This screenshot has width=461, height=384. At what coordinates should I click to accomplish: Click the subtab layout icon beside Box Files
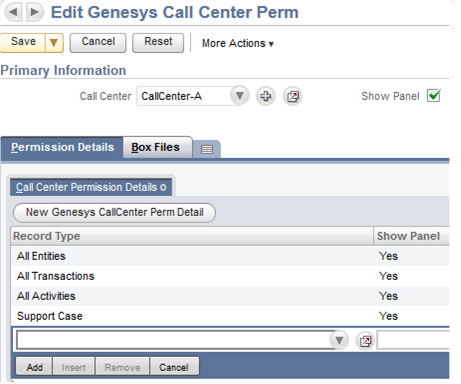207,149
